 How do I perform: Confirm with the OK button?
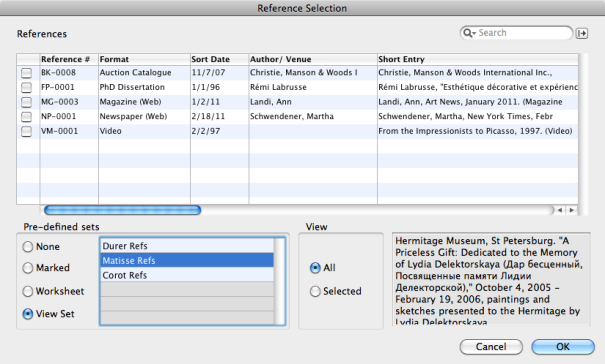pyautogui.click(x=563, y=347)
